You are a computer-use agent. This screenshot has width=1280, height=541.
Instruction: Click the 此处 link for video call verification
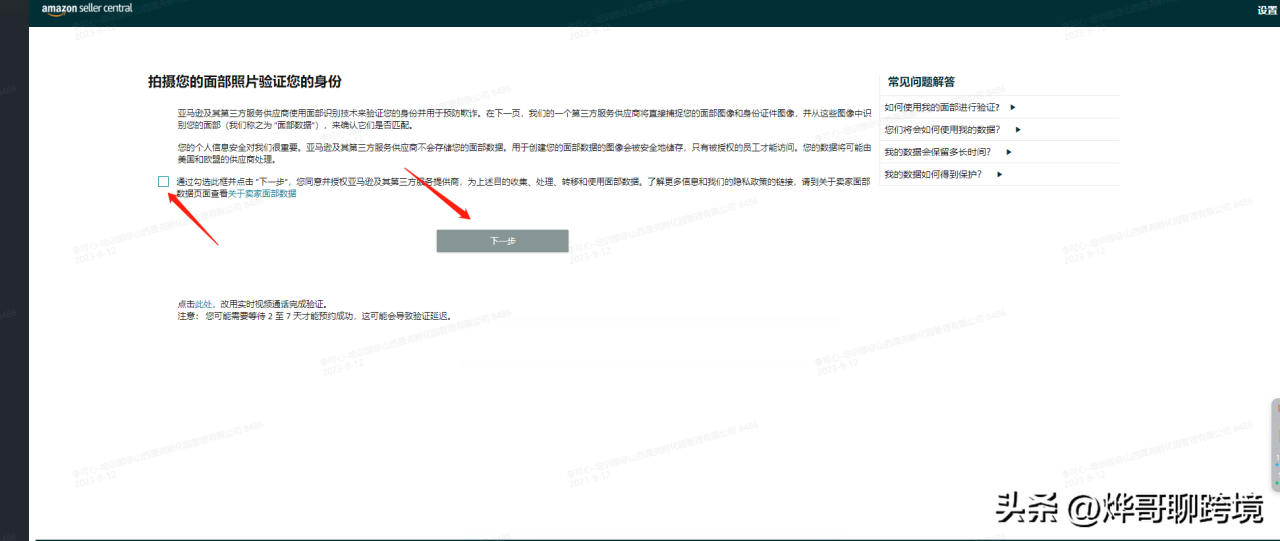click(x=203, y=303)
